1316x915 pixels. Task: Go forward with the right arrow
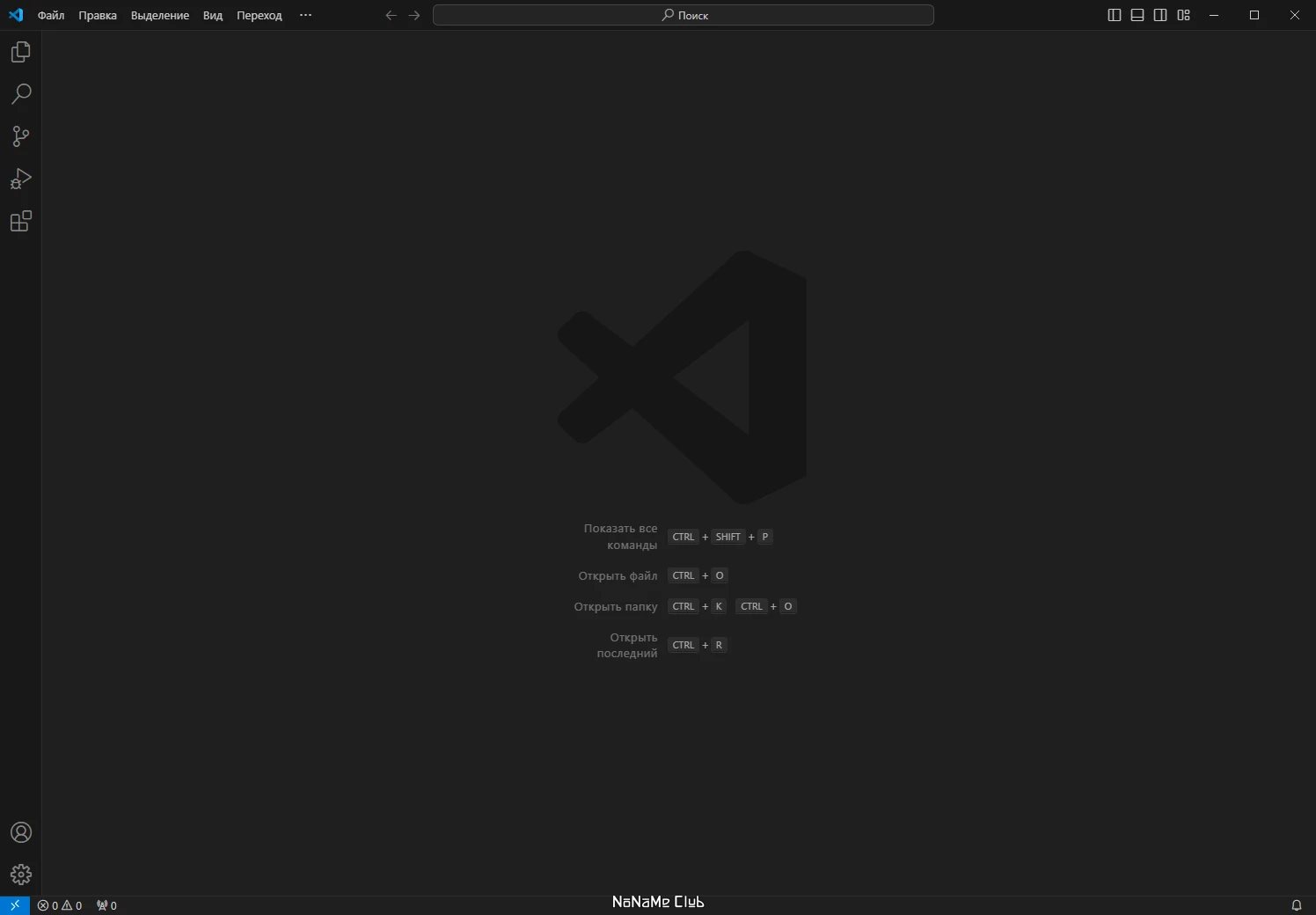[x=414, y=15]
